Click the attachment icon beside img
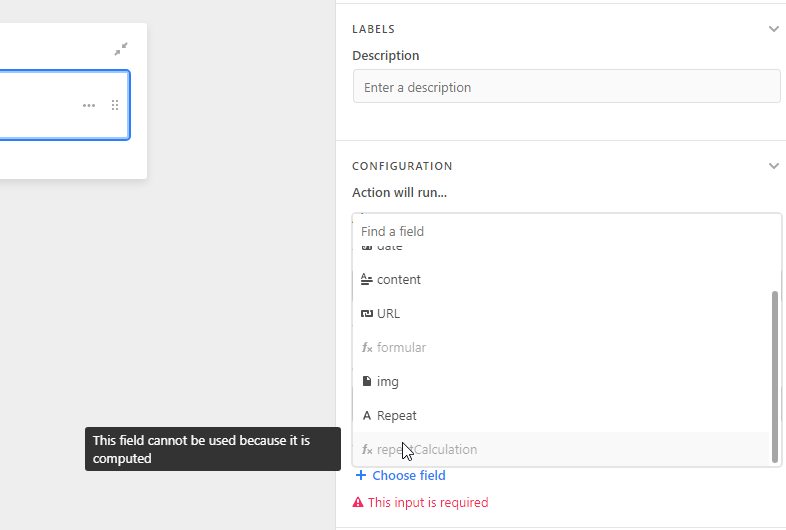Screen dimensions: 786x530 367,382
